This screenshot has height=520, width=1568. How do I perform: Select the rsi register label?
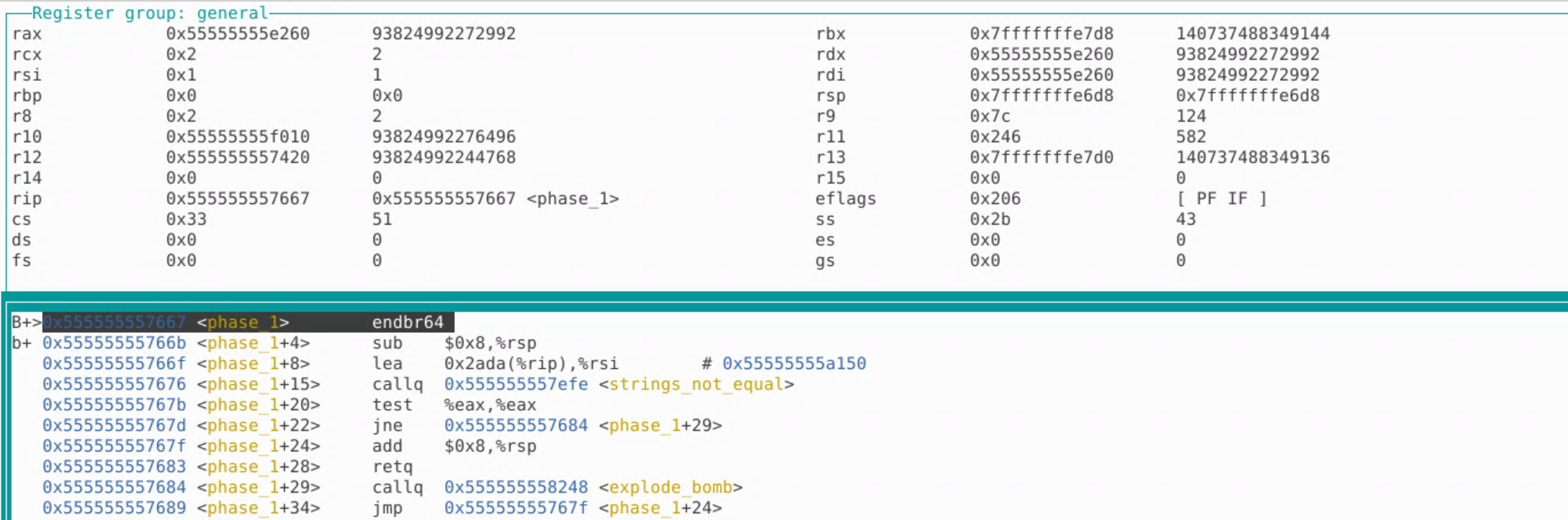click(x=27, y=75)
